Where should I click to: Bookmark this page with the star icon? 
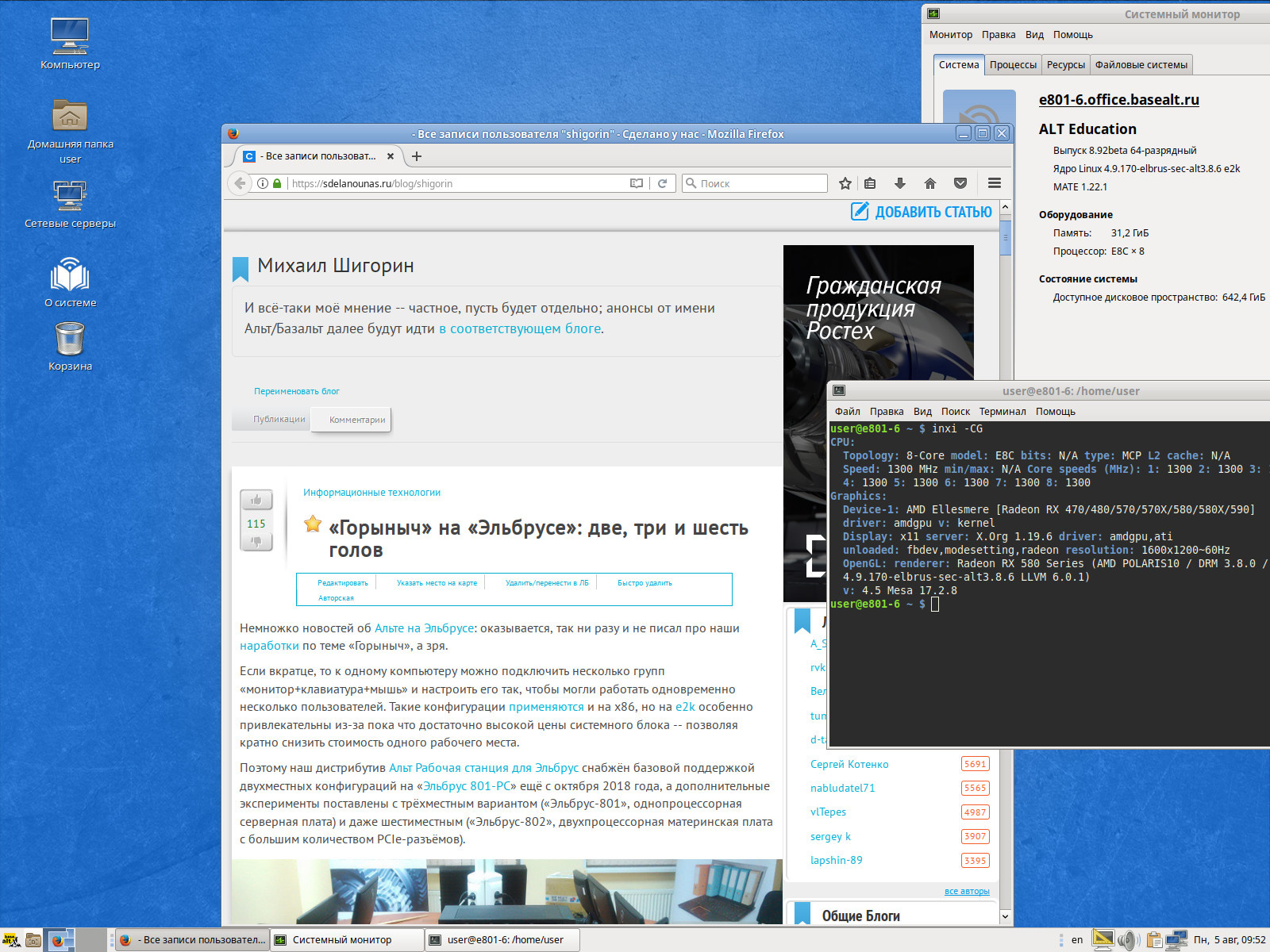[845, 183]
